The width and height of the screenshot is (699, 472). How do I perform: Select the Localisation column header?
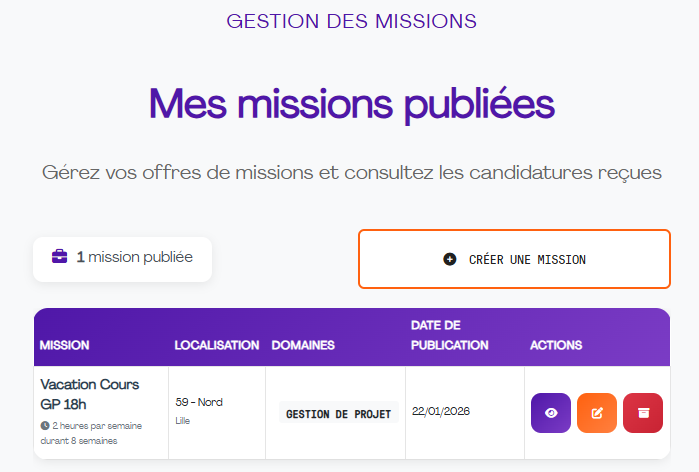tap(217, 345)
